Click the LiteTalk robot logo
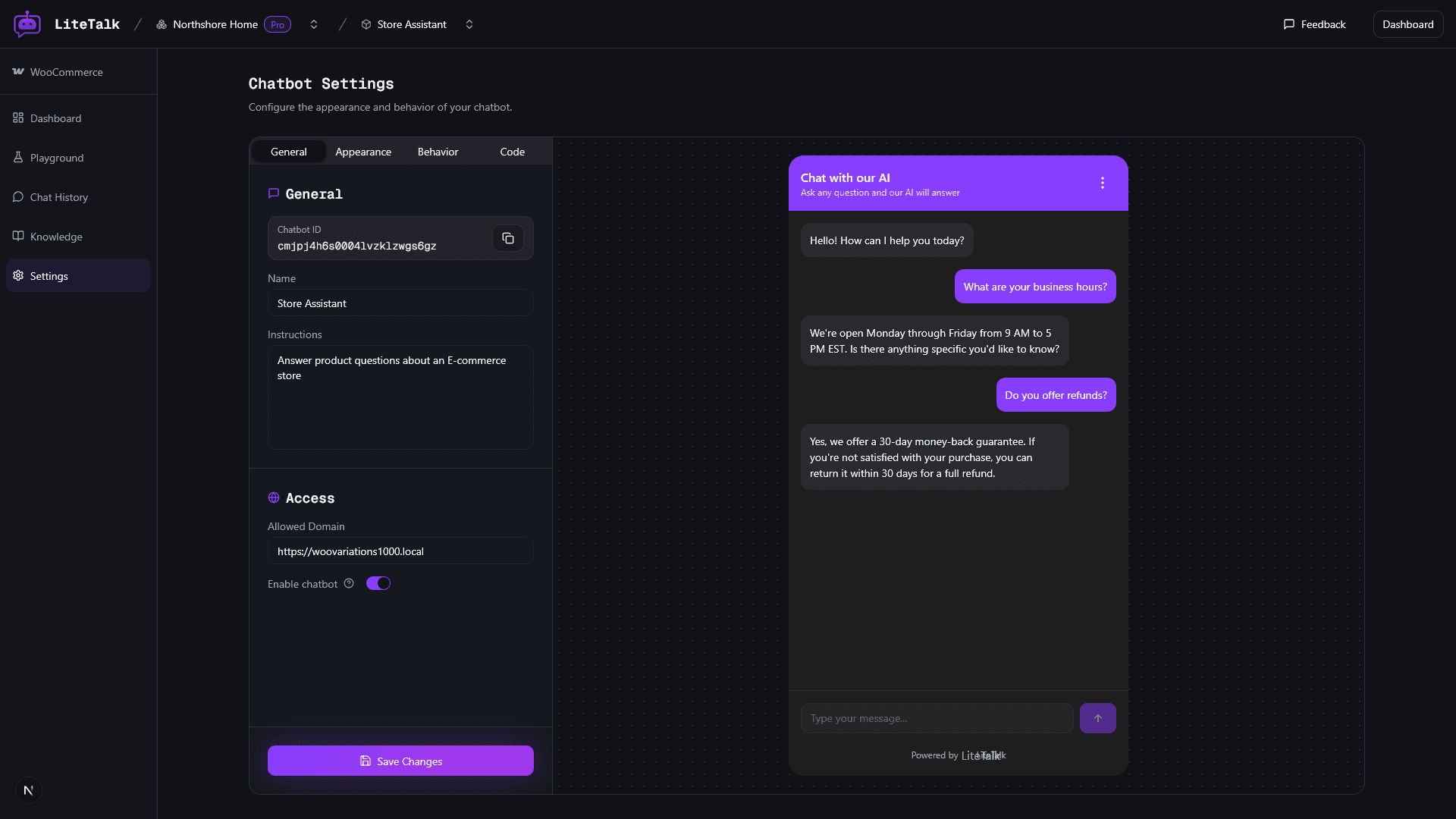The image size is (1456, 819). click(27, 24)
